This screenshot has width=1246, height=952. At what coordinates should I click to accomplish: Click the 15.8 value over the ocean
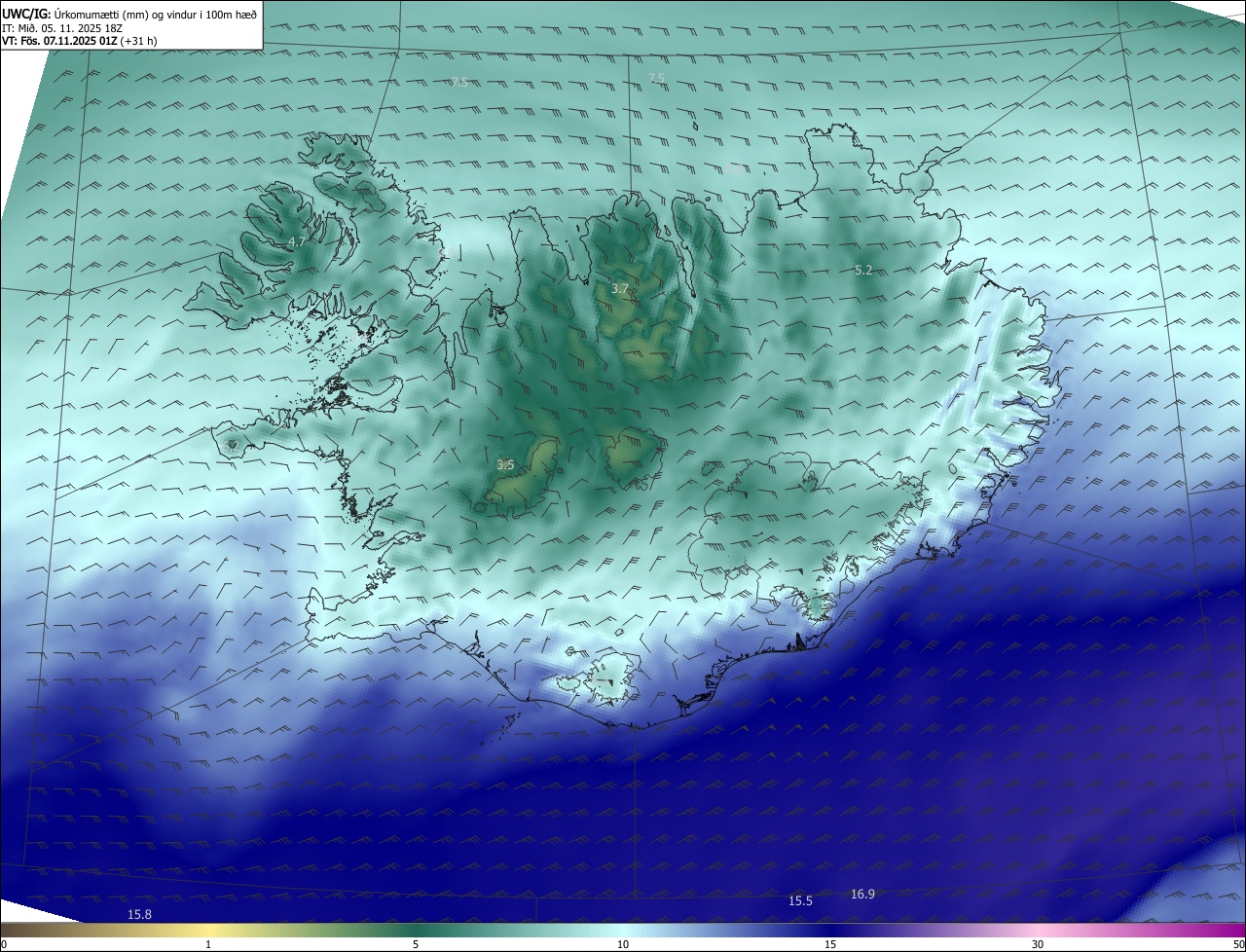(139, 914)
